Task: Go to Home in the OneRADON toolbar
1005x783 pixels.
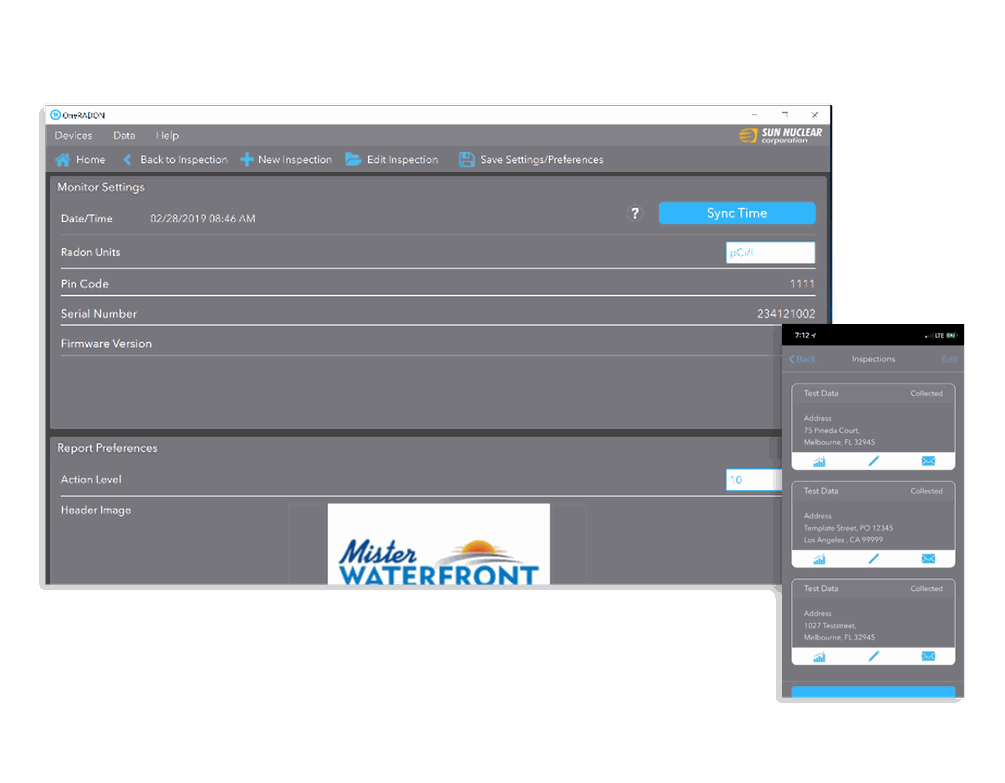Action: (x=80, y=160)
